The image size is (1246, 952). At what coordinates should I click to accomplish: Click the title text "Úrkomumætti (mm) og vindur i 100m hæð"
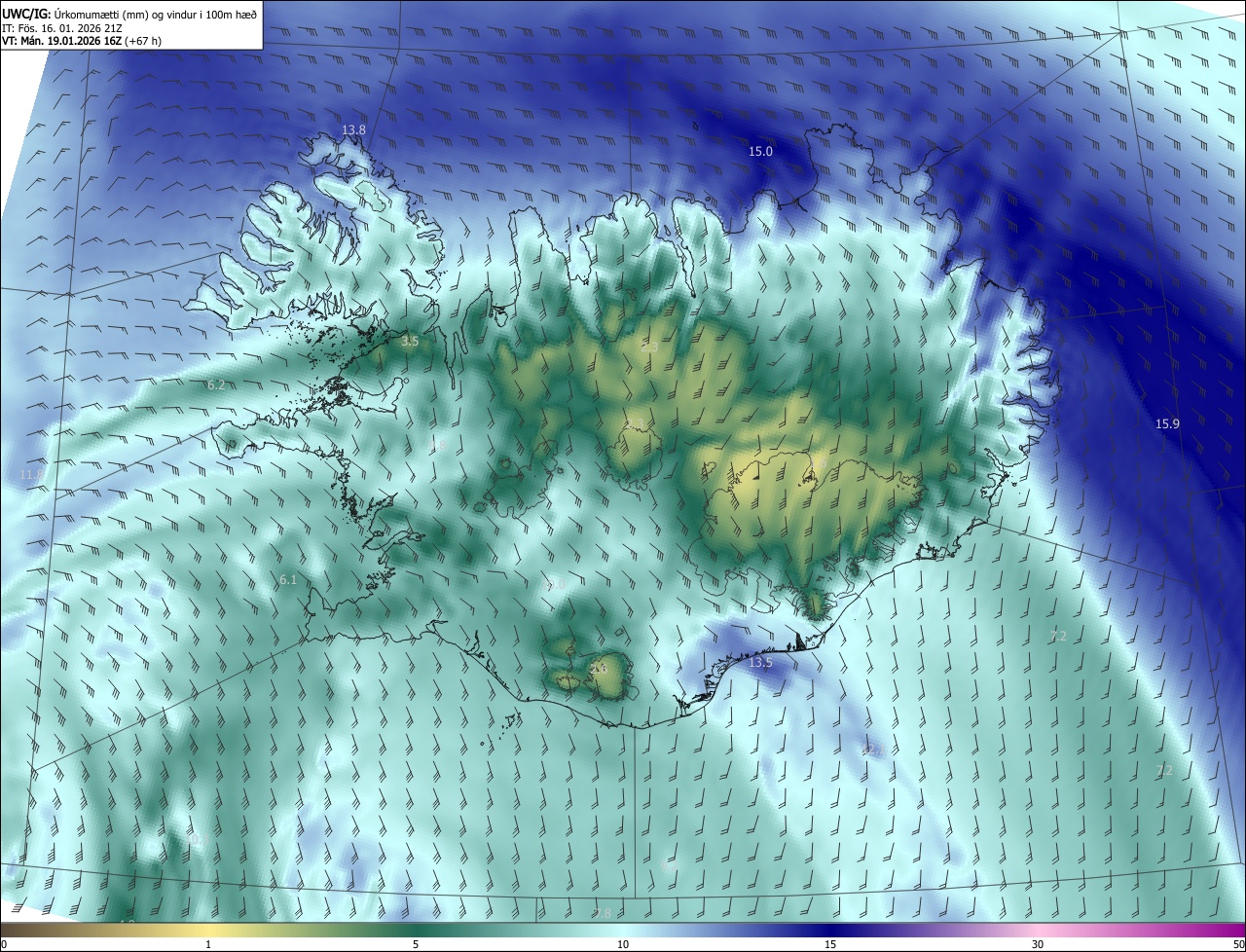click(155, 14)
